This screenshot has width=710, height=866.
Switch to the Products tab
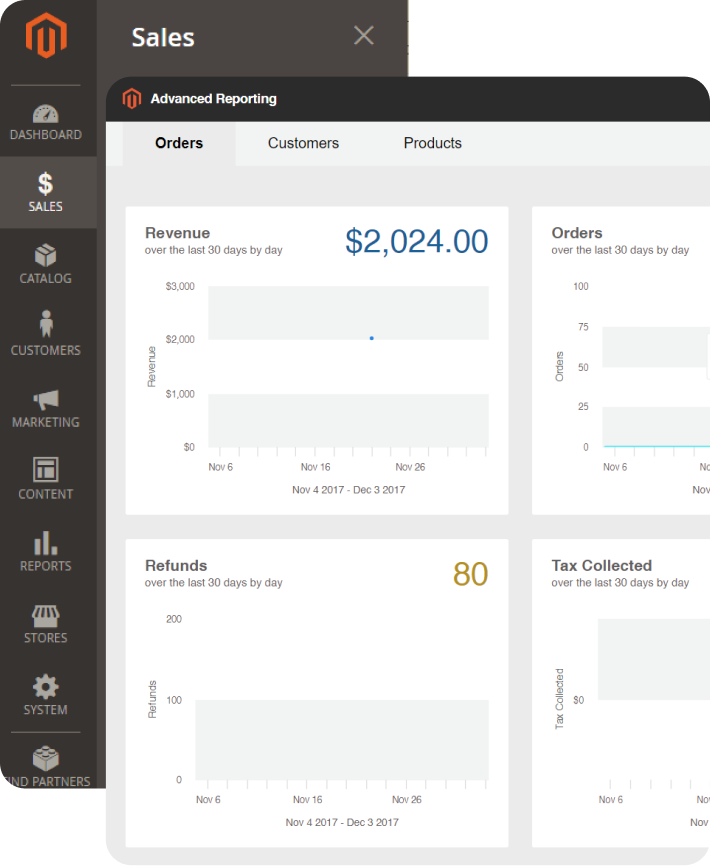(432, 143)
